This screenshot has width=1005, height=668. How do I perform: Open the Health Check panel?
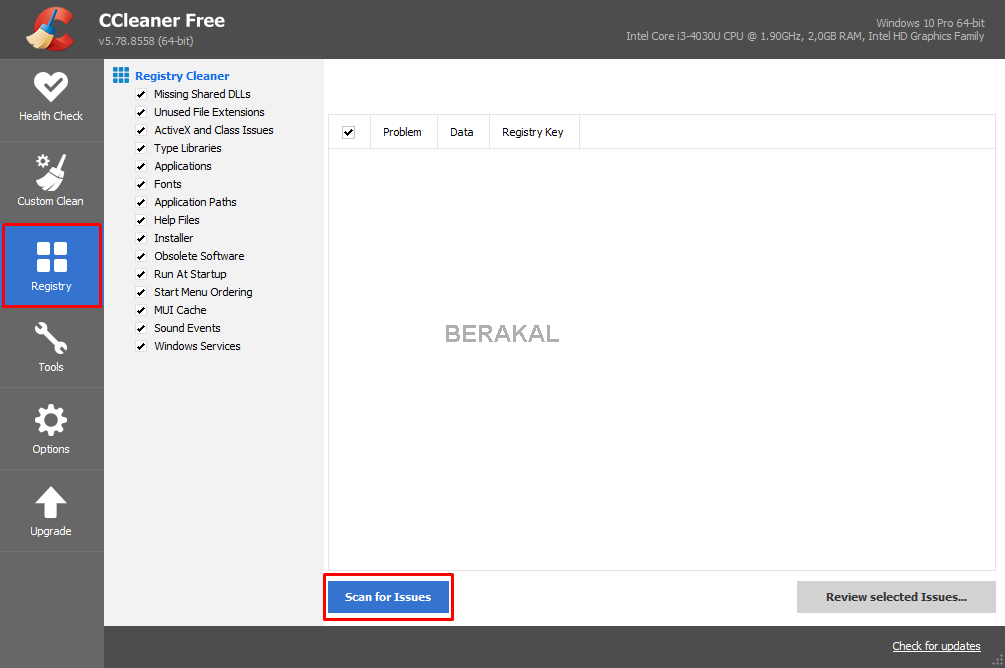pyautogui.click(x=51, y=98)
